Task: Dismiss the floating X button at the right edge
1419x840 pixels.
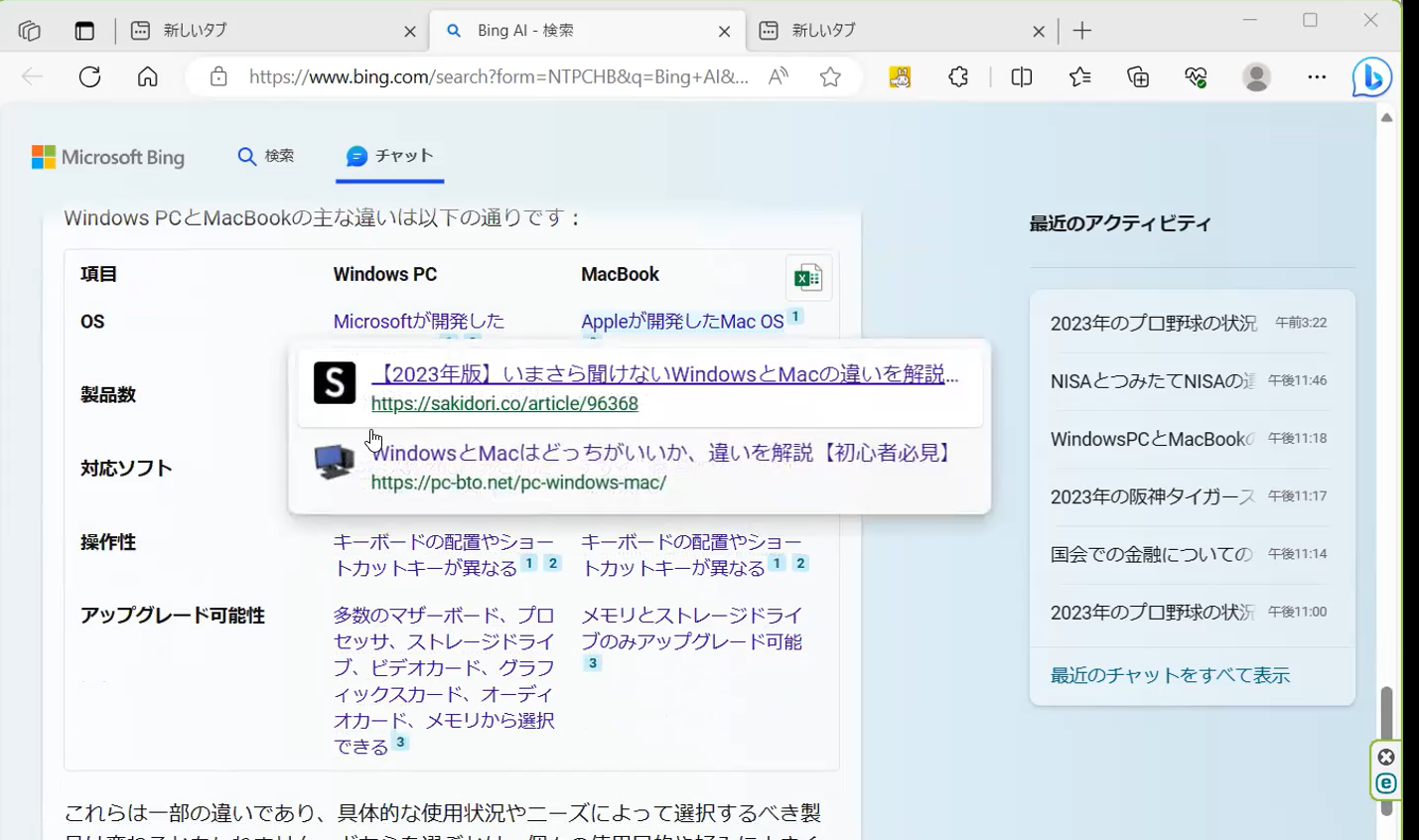Action: point(1386,758)
